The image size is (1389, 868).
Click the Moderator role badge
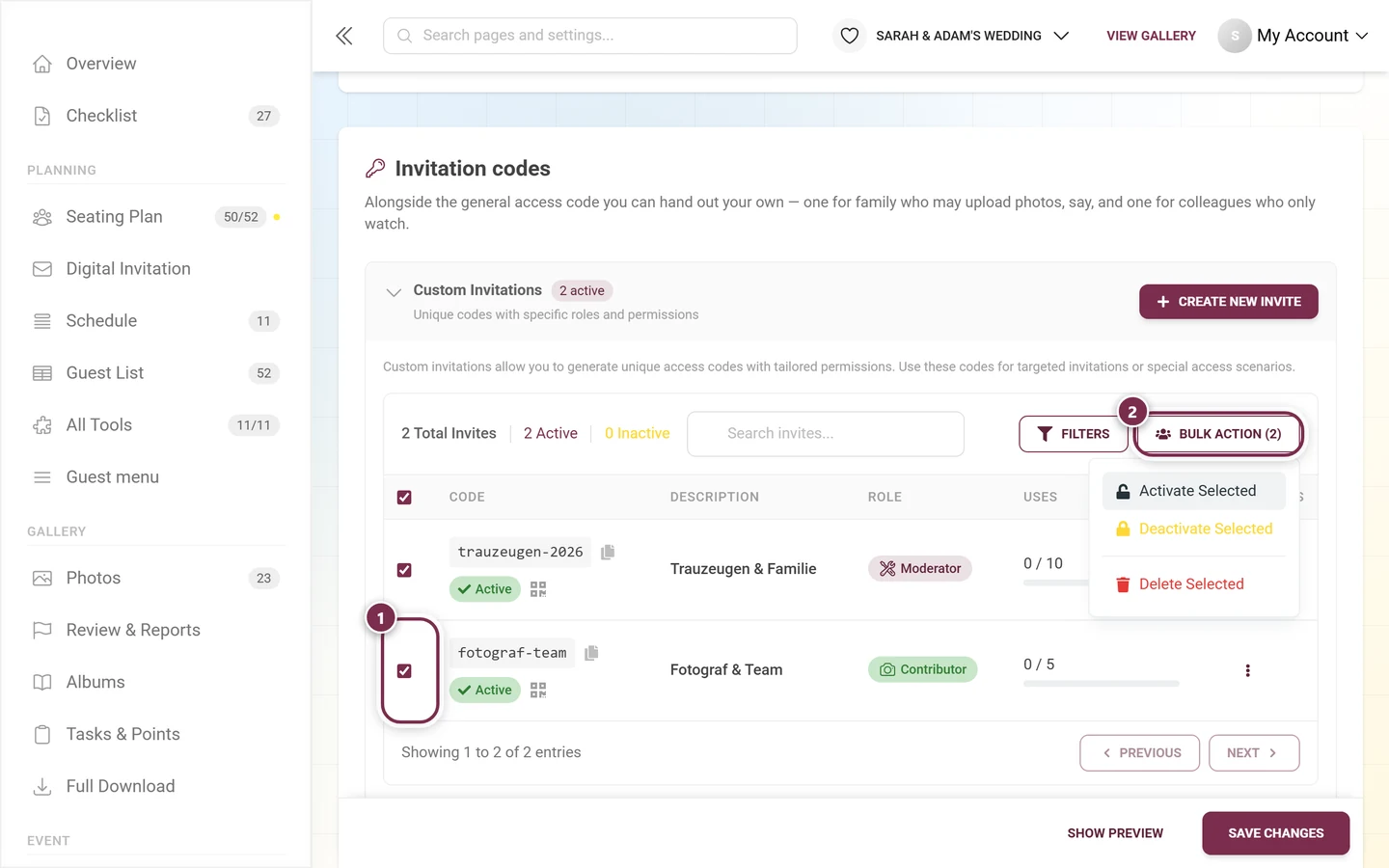[x=920, y=569]
